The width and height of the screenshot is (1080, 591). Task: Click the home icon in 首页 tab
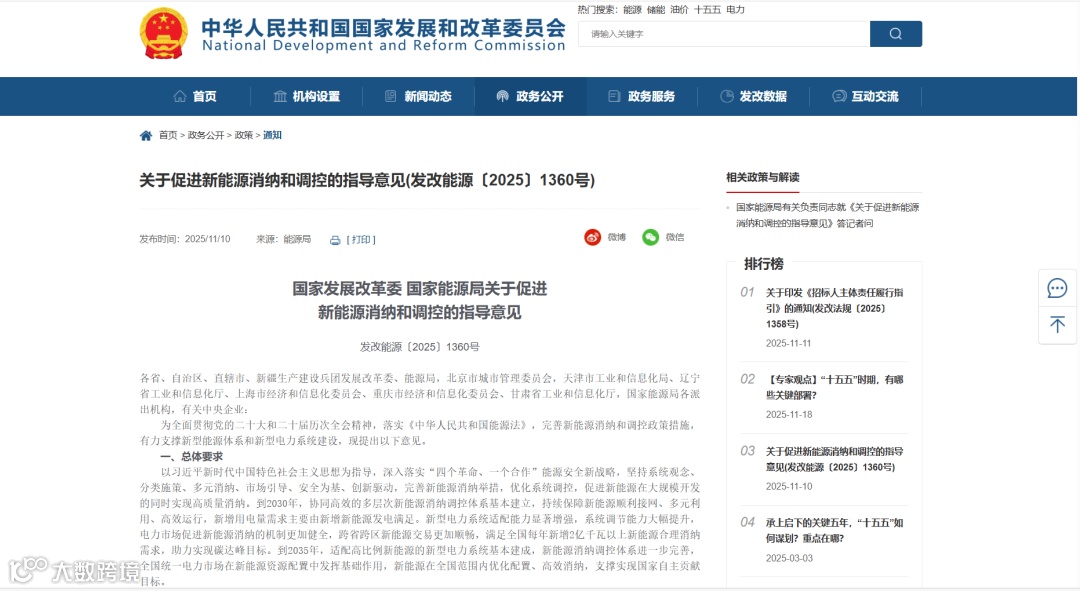[x=180, y=96]
